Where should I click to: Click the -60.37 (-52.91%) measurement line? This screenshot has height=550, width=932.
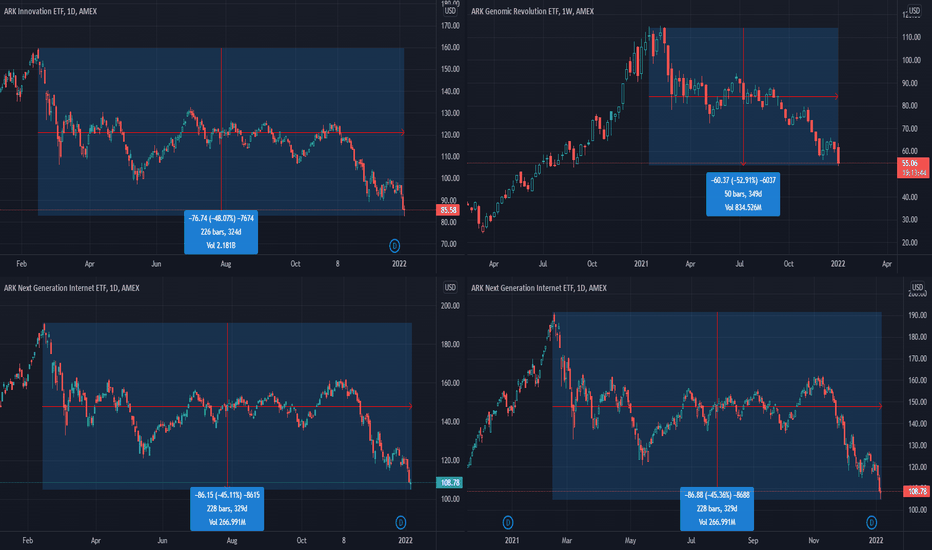[743, 180]
